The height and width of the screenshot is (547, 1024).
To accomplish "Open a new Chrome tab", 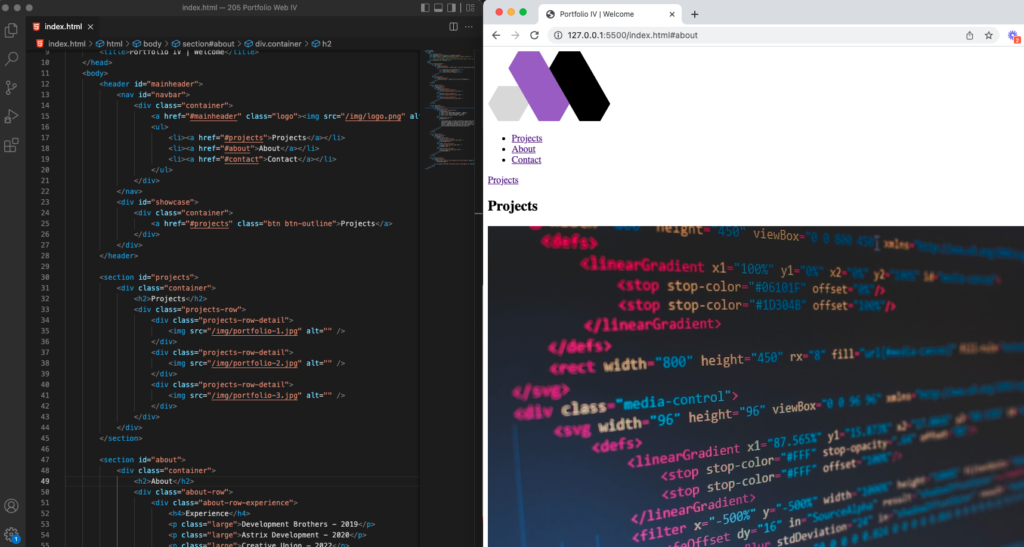I will coord(694,14).
